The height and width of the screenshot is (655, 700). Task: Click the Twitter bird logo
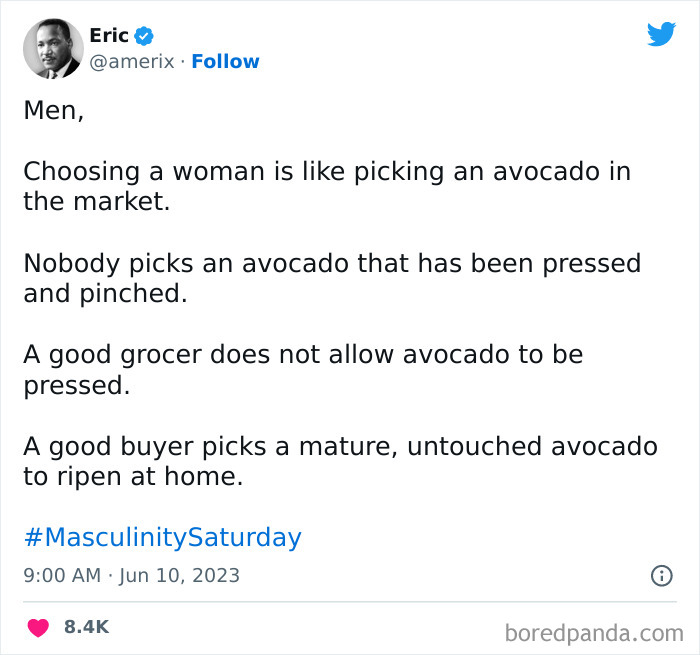[x=661, y=35]
